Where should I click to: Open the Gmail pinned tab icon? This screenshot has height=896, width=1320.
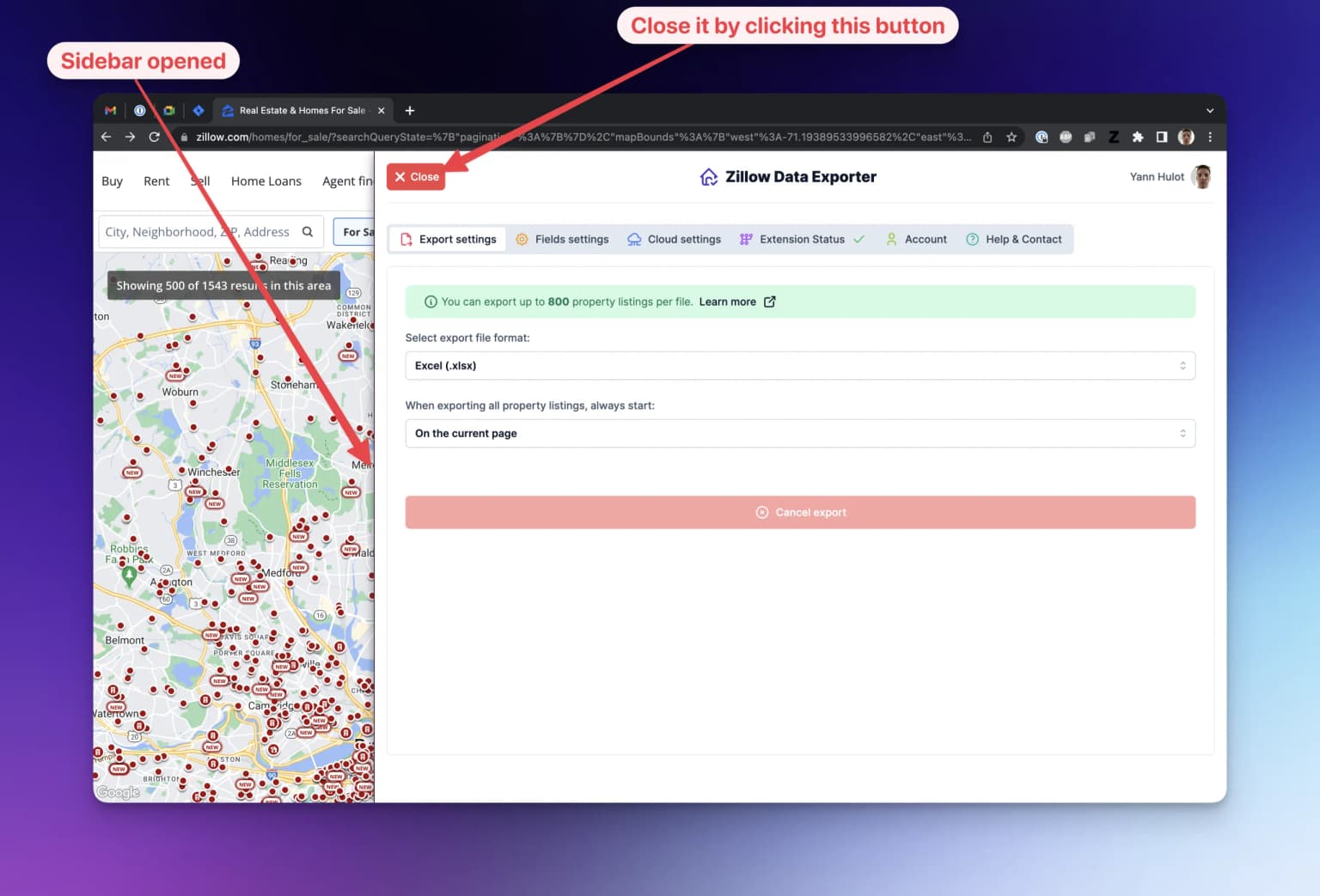click(110, 111)
